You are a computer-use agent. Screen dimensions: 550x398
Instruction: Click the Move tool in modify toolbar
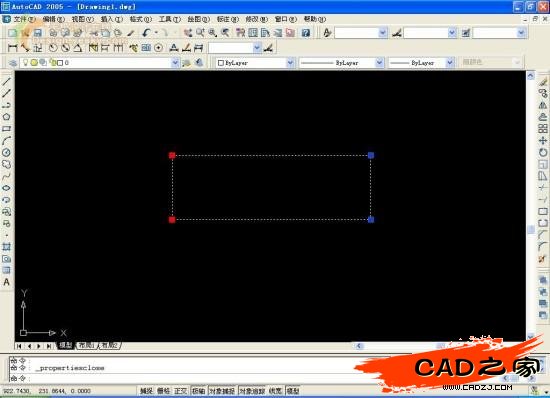(543, 141)
